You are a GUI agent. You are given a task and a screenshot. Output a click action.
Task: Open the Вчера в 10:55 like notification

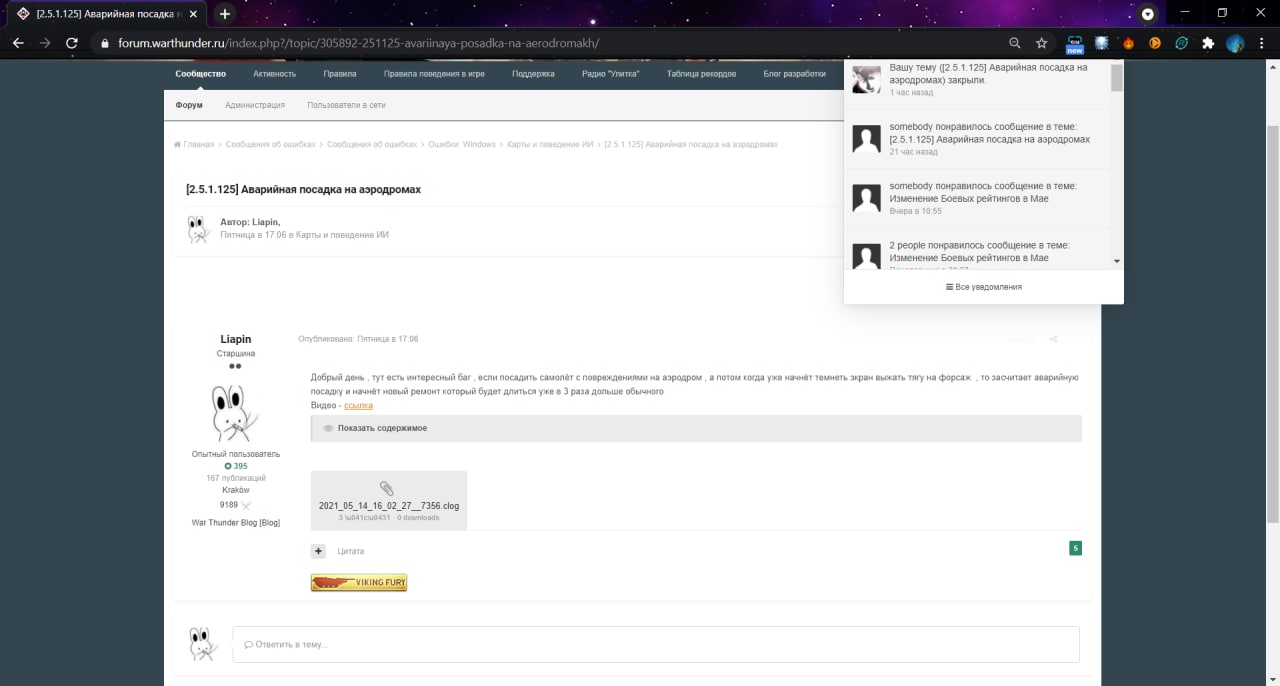click(978, 198)
